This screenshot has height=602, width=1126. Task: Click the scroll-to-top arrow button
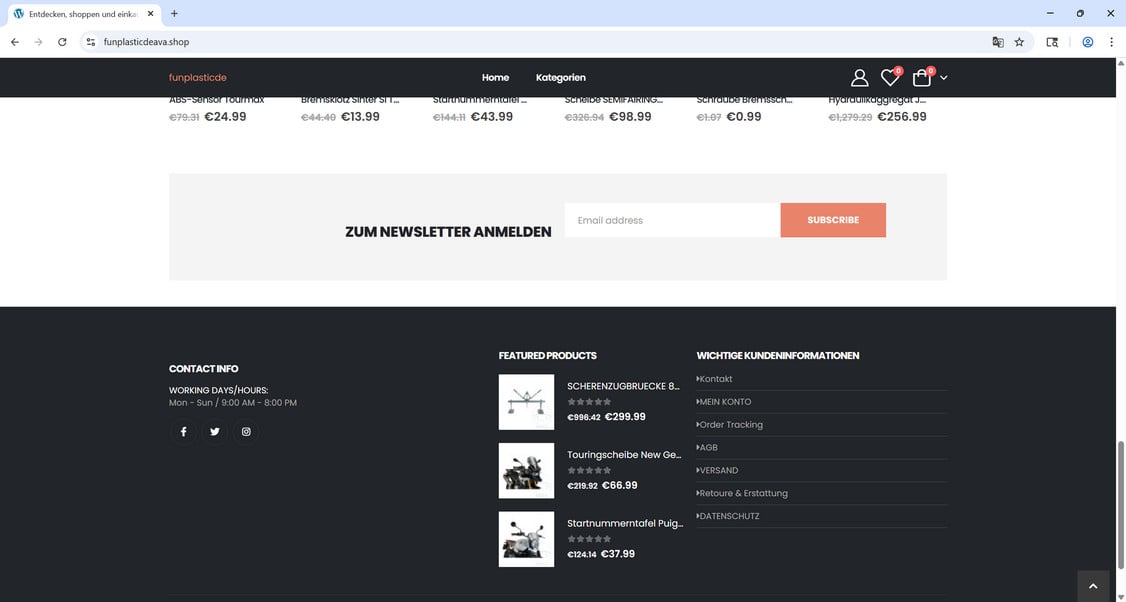click(1092, 584)
